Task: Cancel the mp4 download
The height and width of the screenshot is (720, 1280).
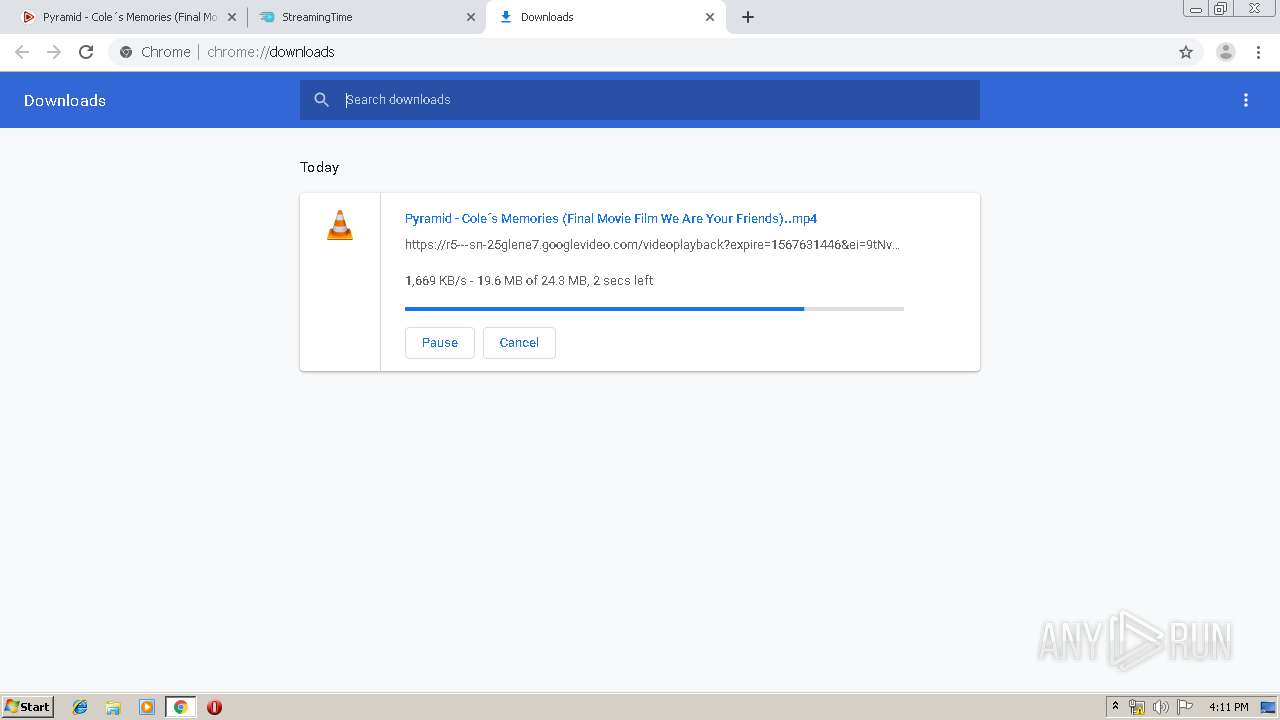Action: [x=519, y=342]
